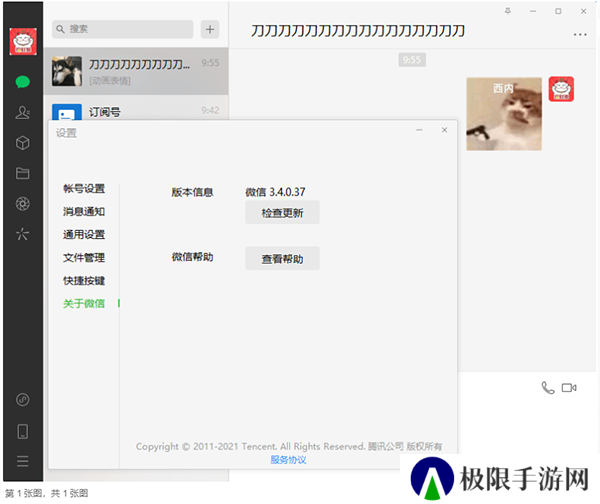The image size is (600, 504).
Task: Open the cat sticker image in chat
Action: pyautogui.click(x=504, y=114)
